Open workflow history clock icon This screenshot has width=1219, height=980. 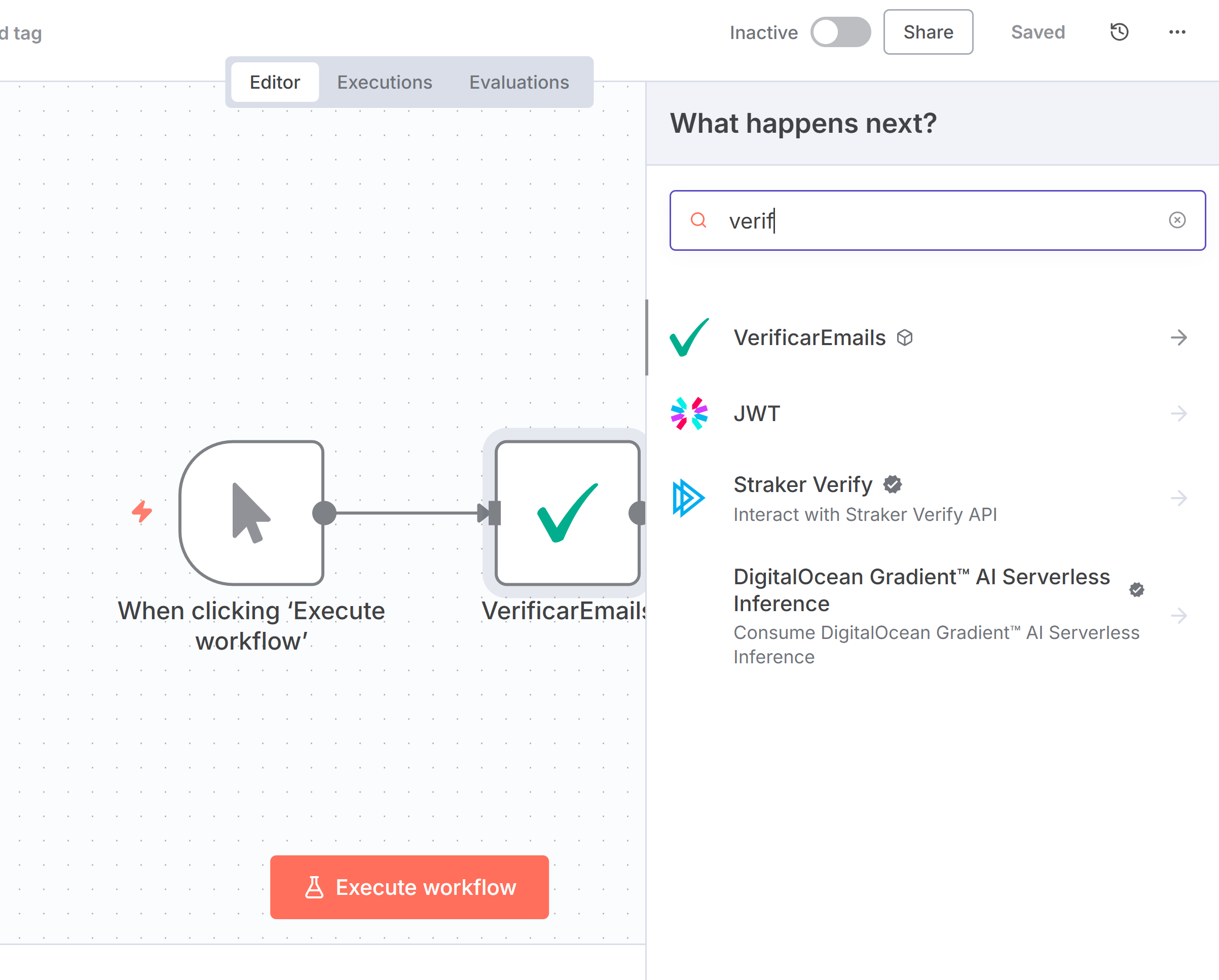(x=1119, y=32)
